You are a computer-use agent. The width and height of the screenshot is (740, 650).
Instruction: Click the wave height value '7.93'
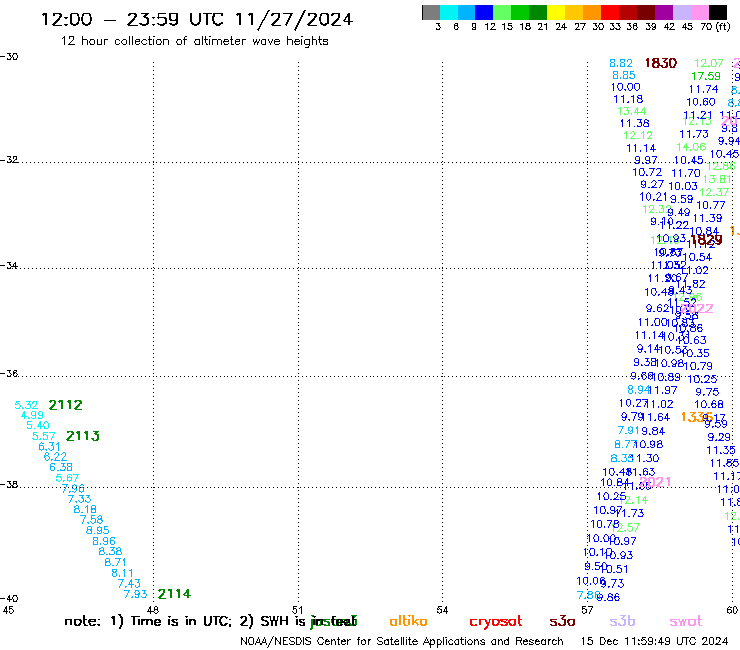[x=135, y=594]
